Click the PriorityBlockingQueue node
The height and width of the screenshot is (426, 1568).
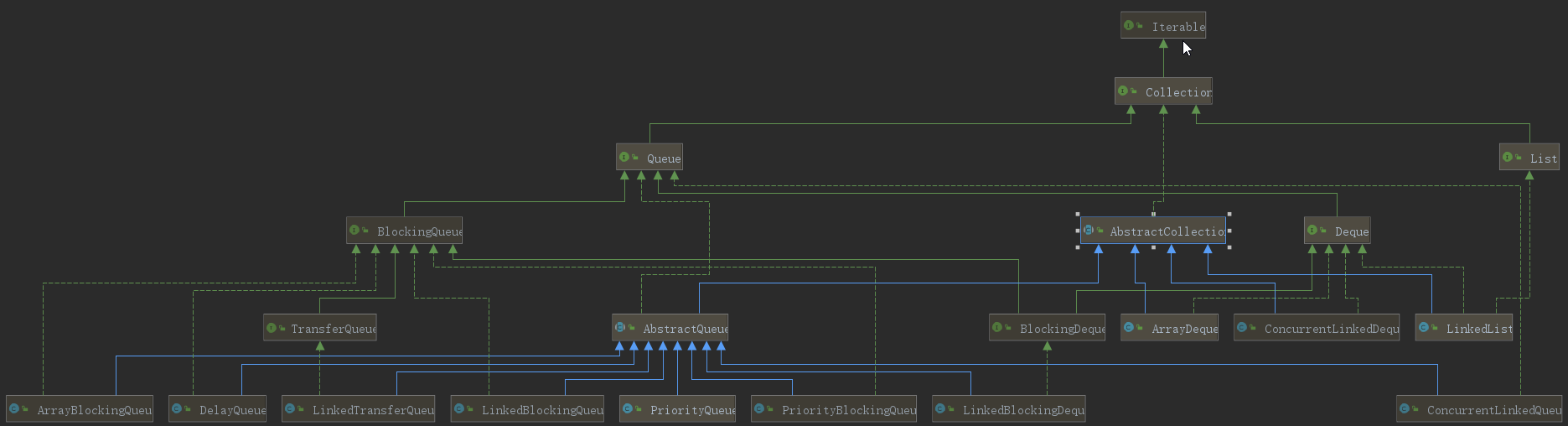[834, 409]
